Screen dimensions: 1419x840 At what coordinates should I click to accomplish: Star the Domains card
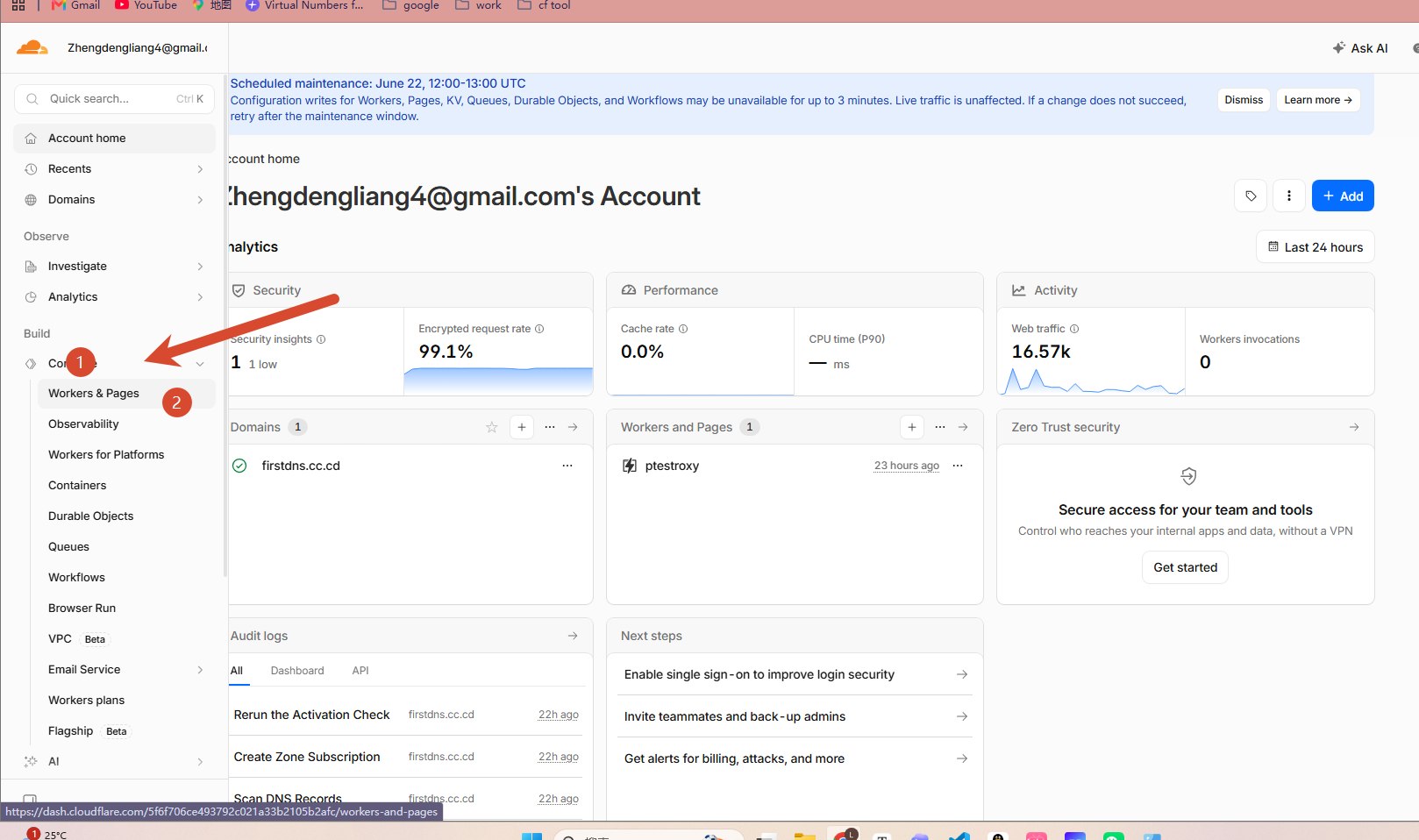(x=491, y=427)
